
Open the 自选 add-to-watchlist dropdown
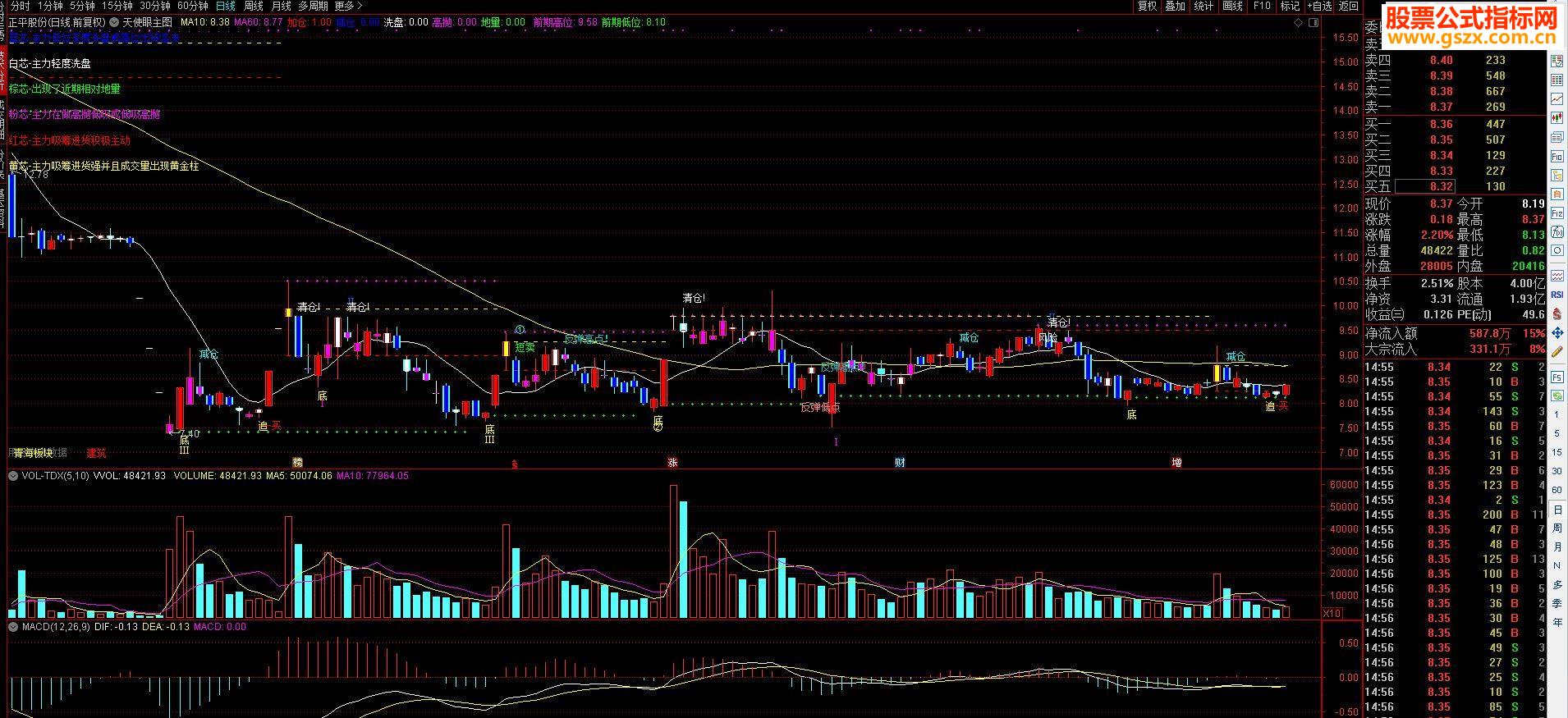coord(1319,6)
